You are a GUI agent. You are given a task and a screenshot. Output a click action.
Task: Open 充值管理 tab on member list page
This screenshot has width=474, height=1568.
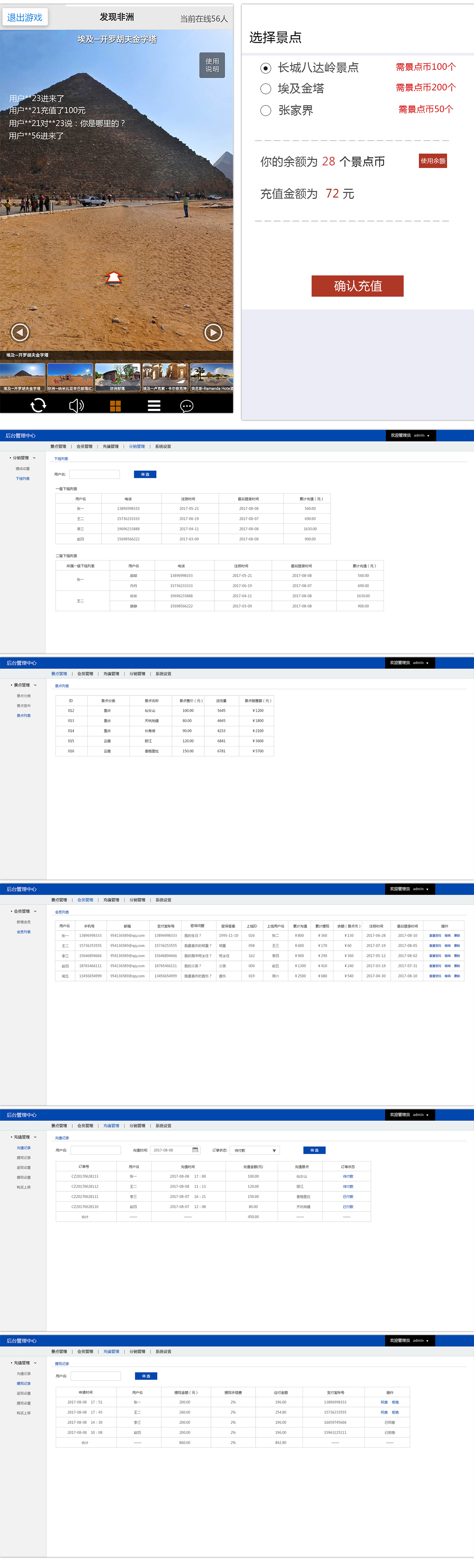111,900
